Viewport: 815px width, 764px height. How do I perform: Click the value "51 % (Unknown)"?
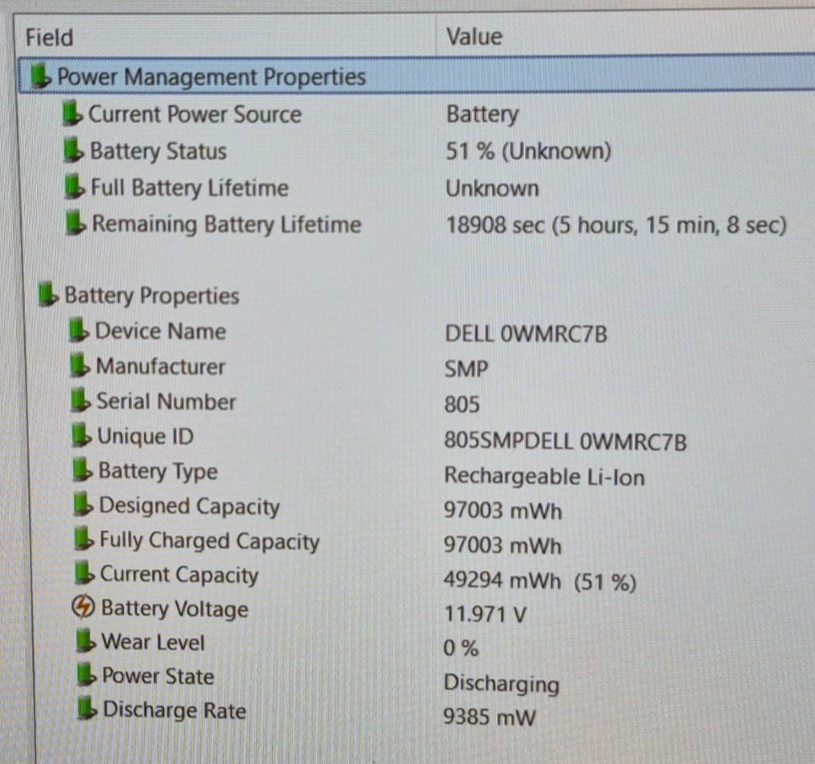coord(528,151)
